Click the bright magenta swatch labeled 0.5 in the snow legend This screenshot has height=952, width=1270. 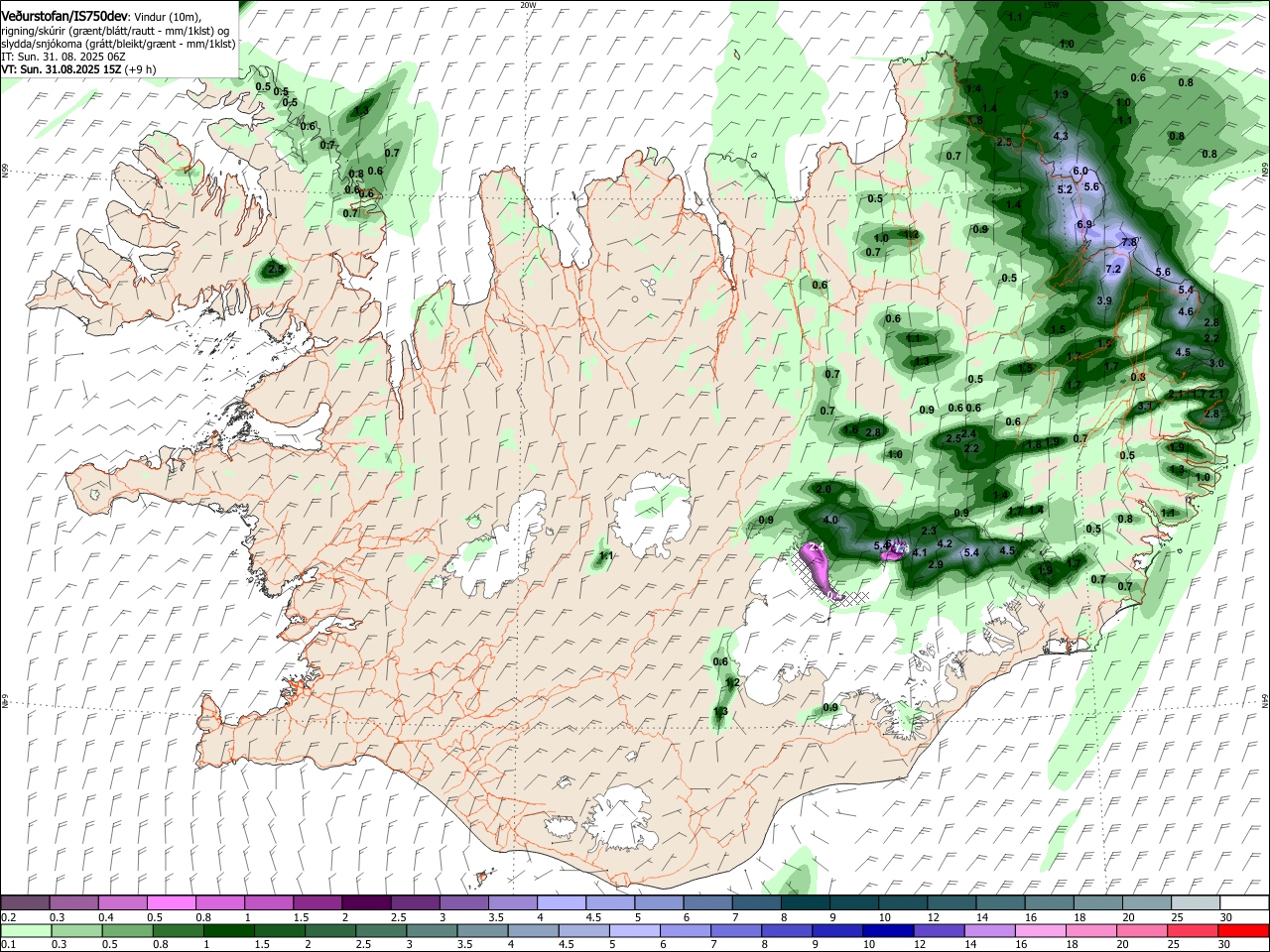pyautogui.click(x=171, y=902)
